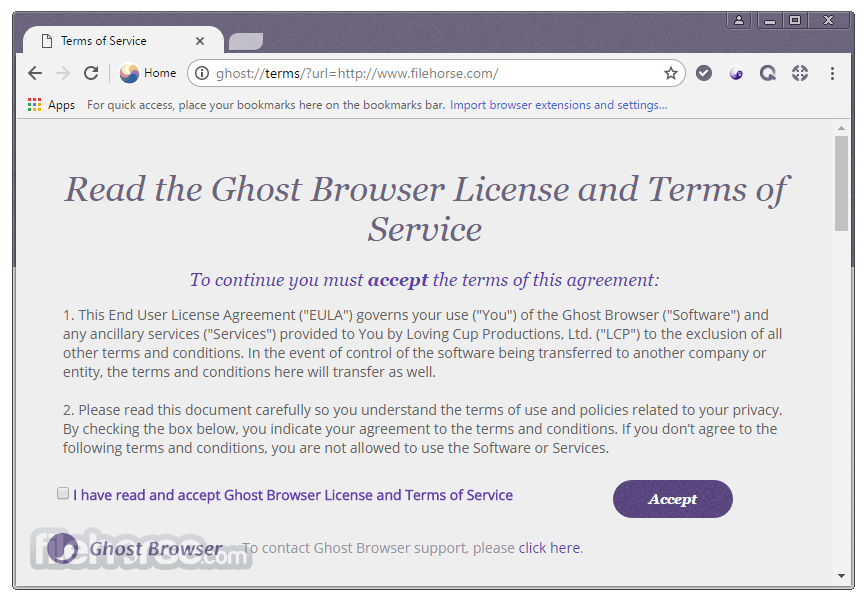Click the 'I have read and accept' label
The height and width of the screenshot is (600, 865).
[293, 495]
